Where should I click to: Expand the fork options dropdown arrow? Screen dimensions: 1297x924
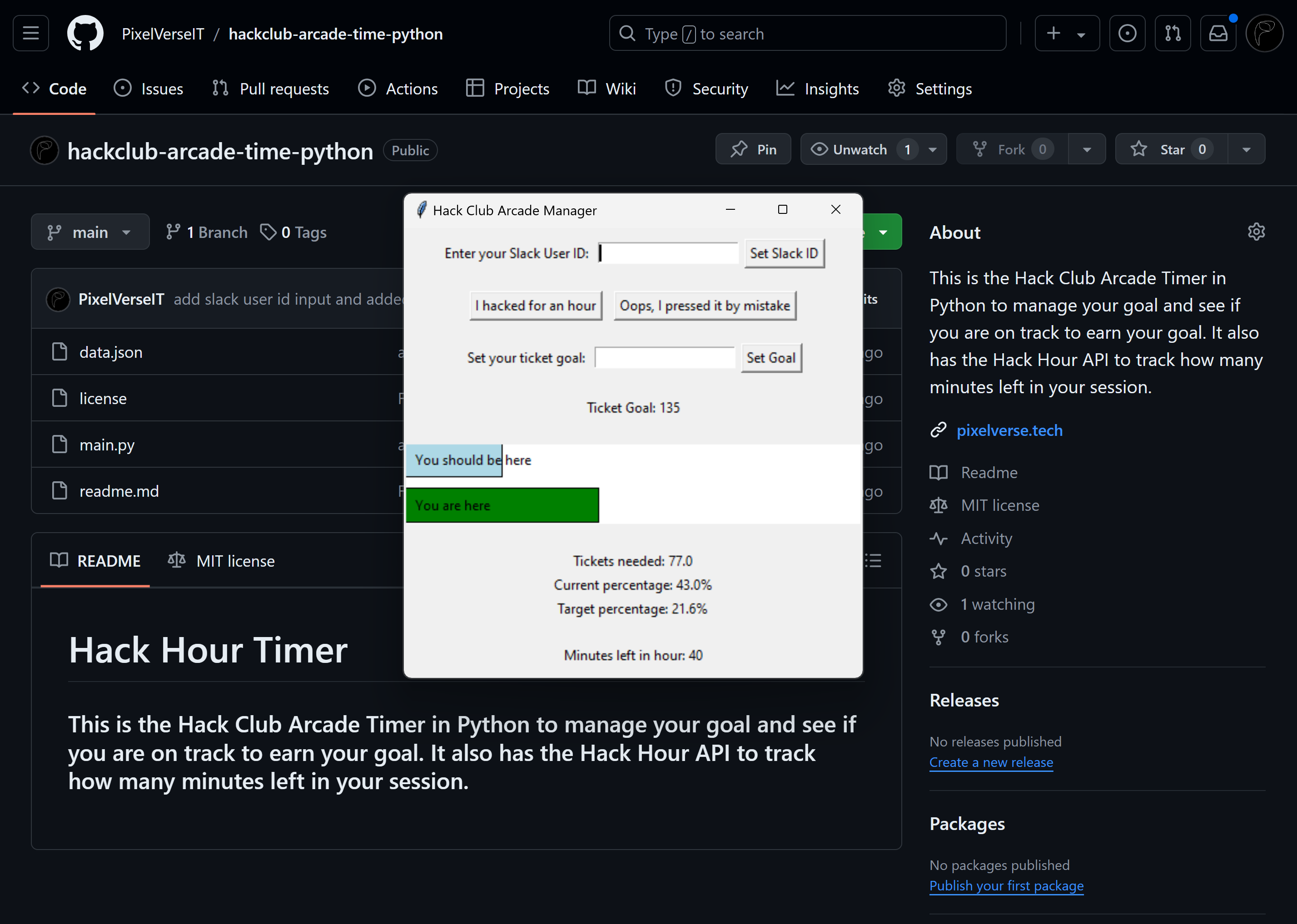click(1086, 149)
